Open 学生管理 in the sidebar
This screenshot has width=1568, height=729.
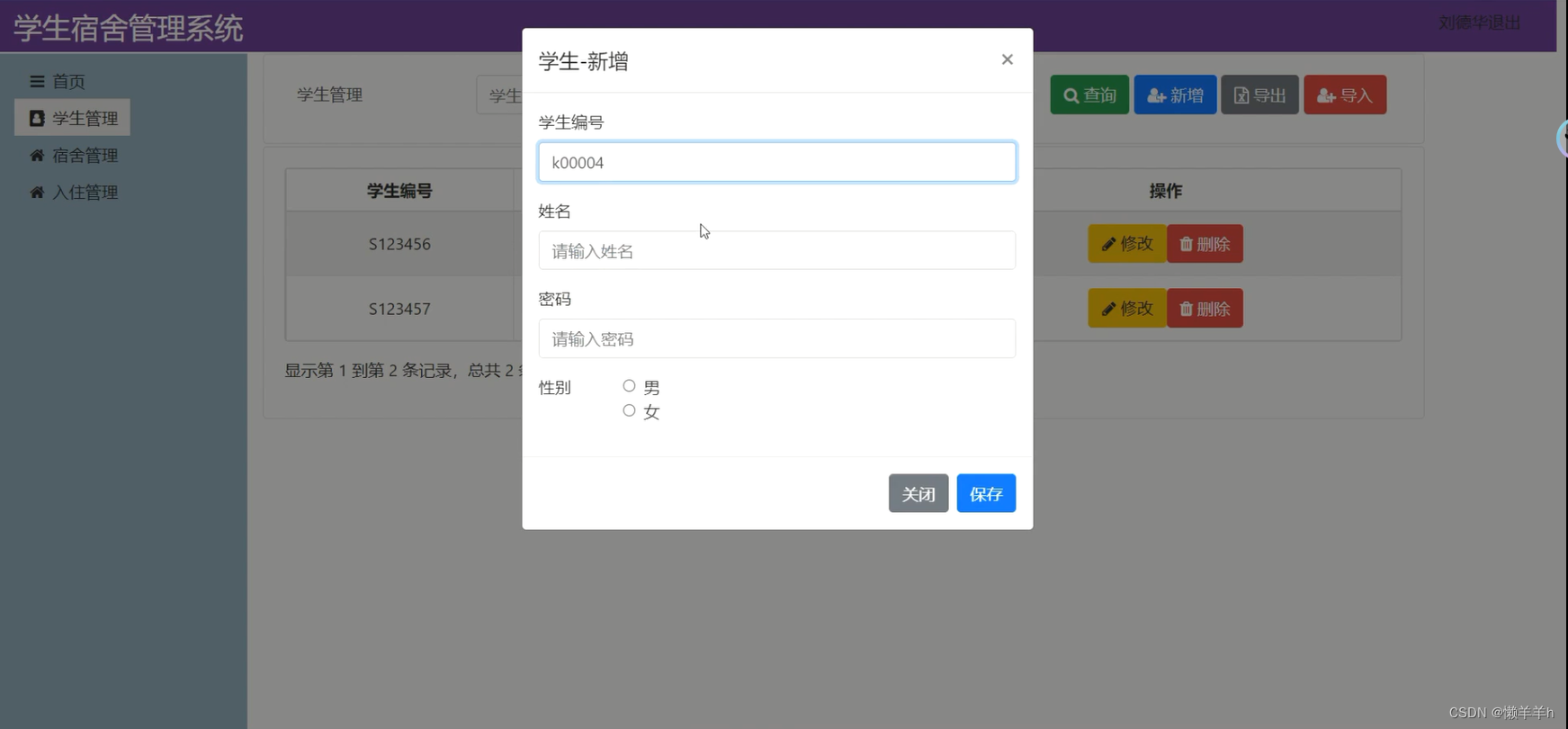pyautogui.click(x=72, y=118)
